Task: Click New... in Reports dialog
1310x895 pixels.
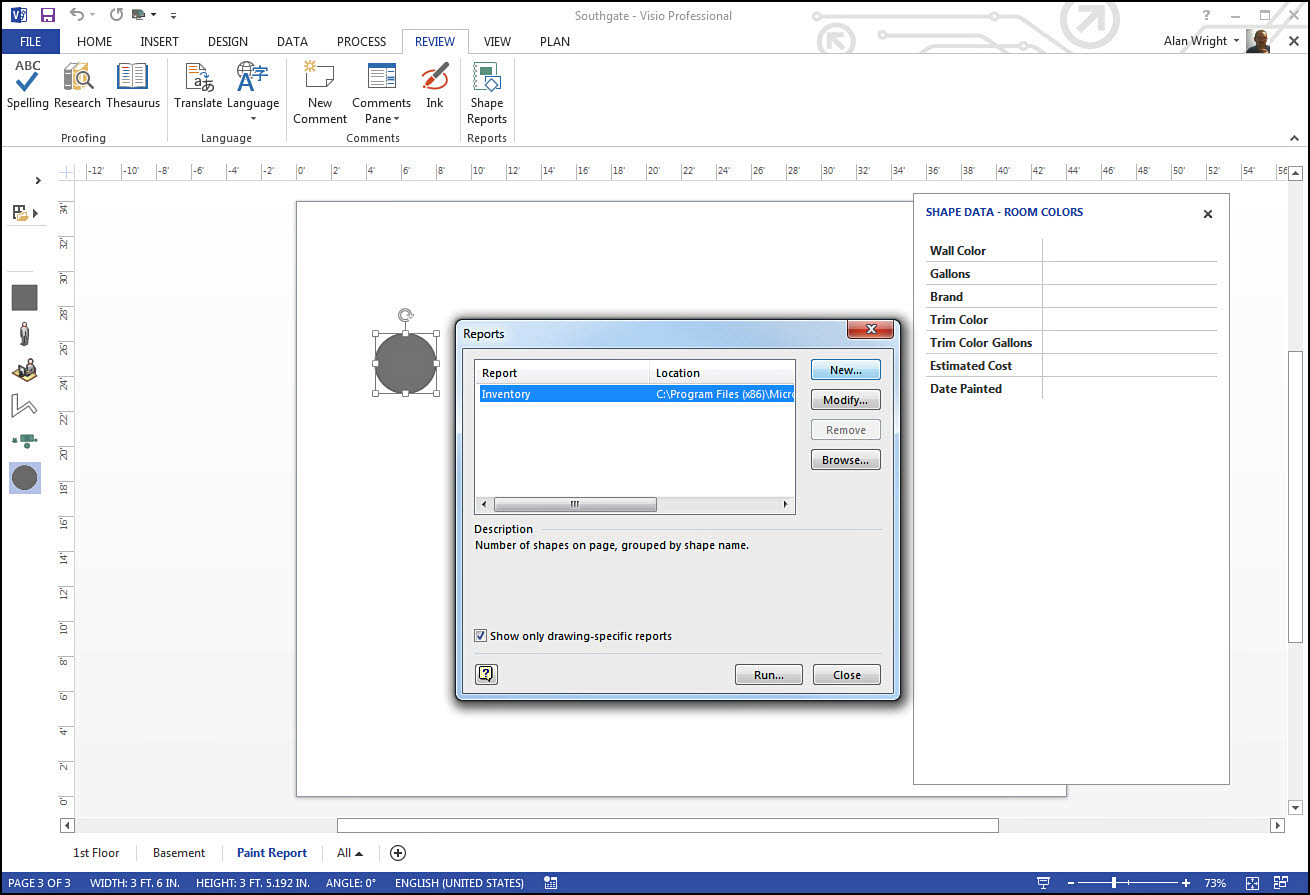Action: click(846, 370)
